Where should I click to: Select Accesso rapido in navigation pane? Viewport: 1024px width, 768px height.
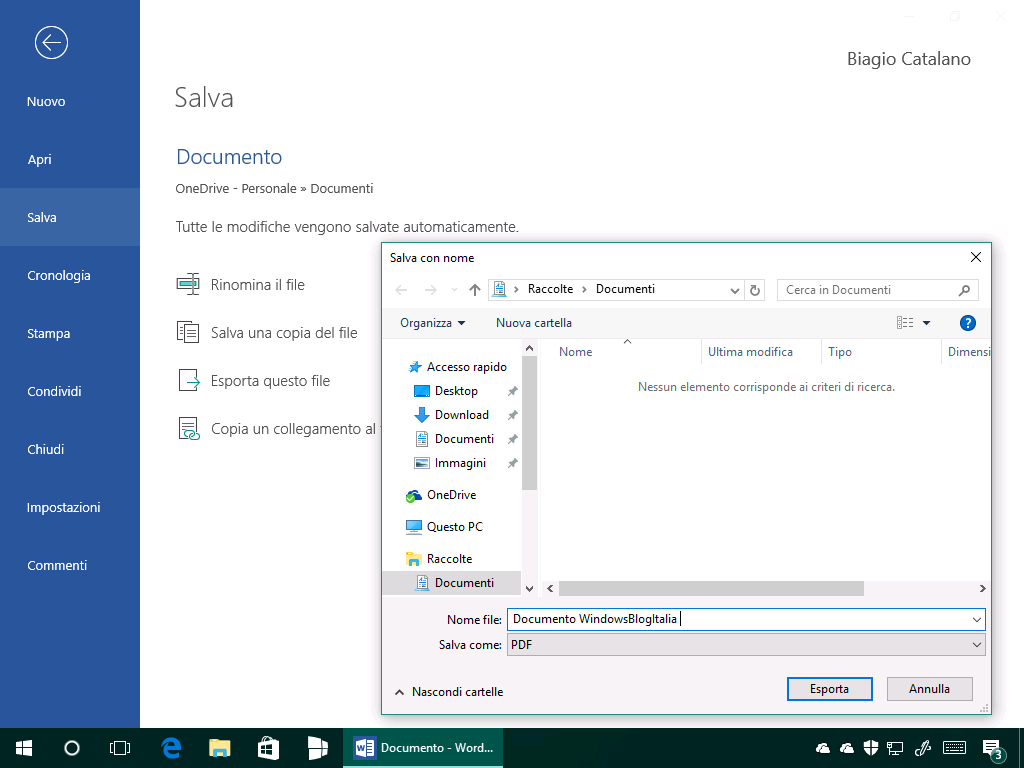(457, 367)
